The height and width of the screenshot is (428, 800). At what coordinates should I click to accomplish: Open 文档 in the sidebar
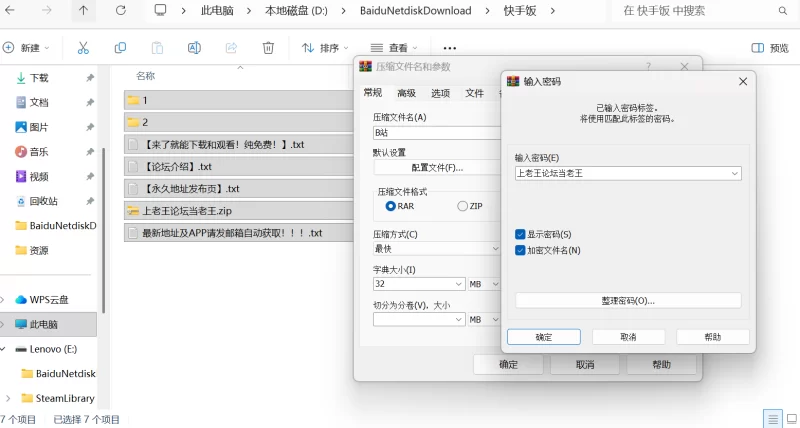(39, 103)
